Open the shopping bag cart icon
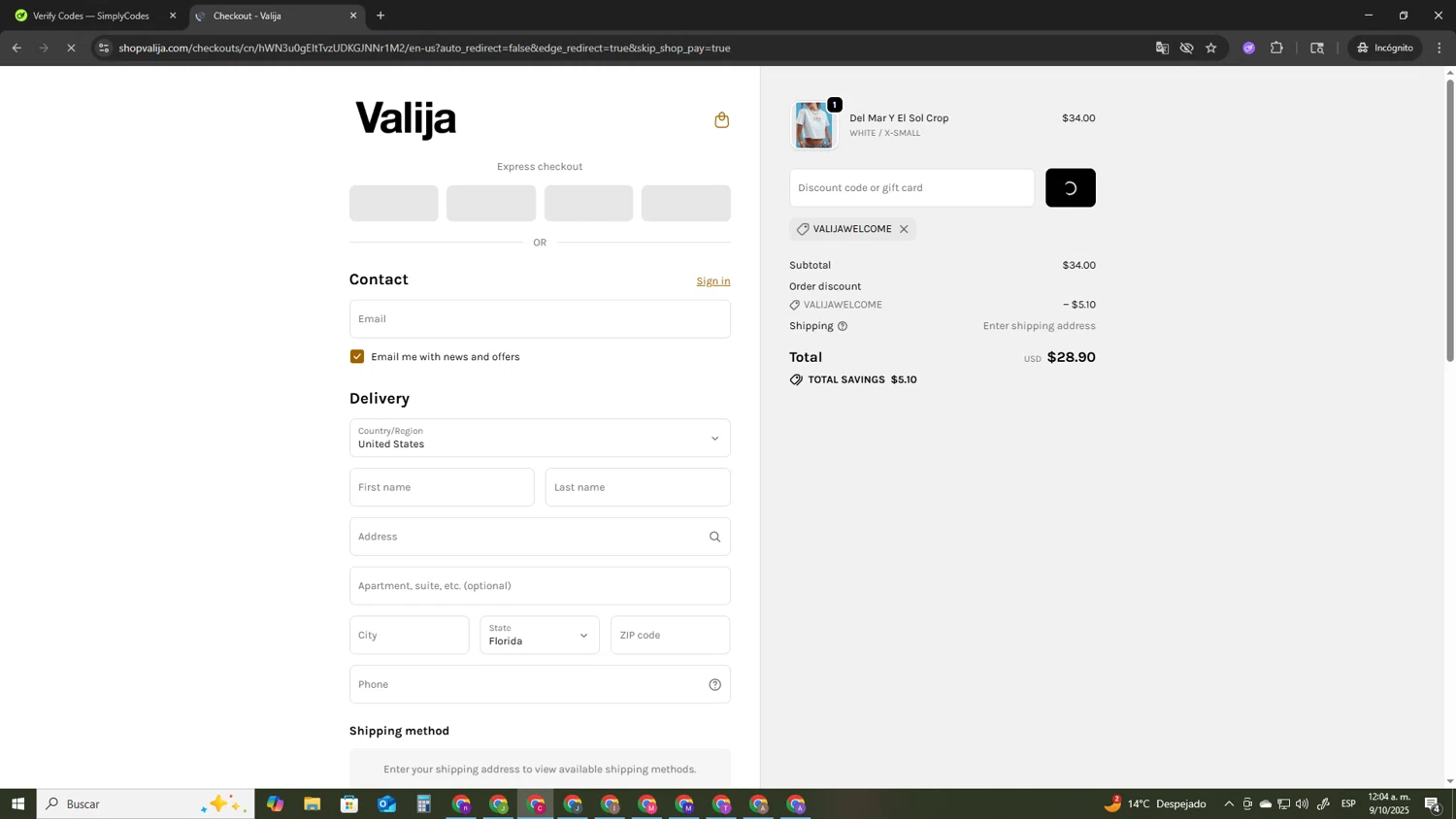Viewport: 1456px width, 819px height. click(721, 120)
